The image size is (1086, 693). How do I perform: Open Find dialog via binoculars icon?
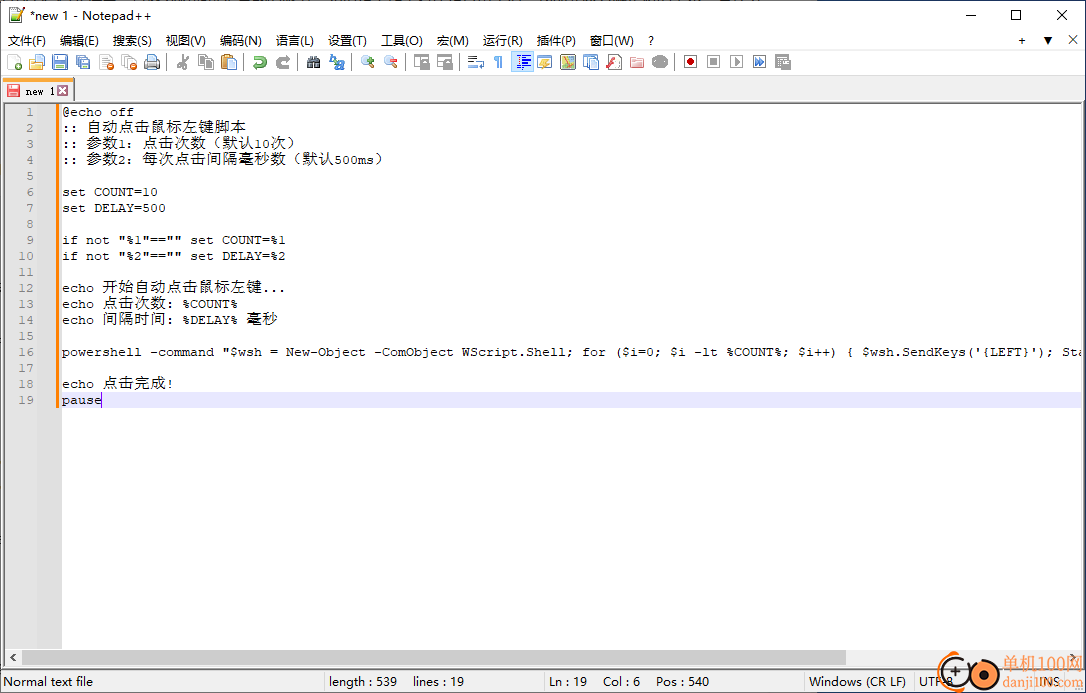[314, 62]
